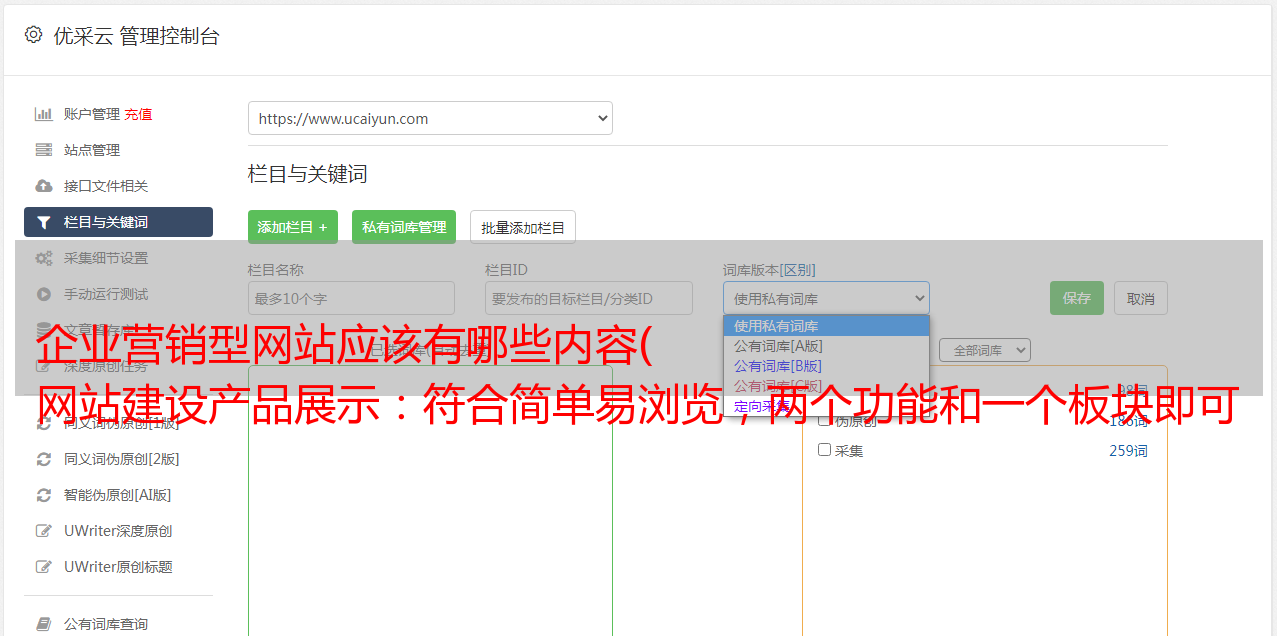Screen dimensions: 1277x636
Task: Click the server icon for 站点管理
Action: (44, 150)
